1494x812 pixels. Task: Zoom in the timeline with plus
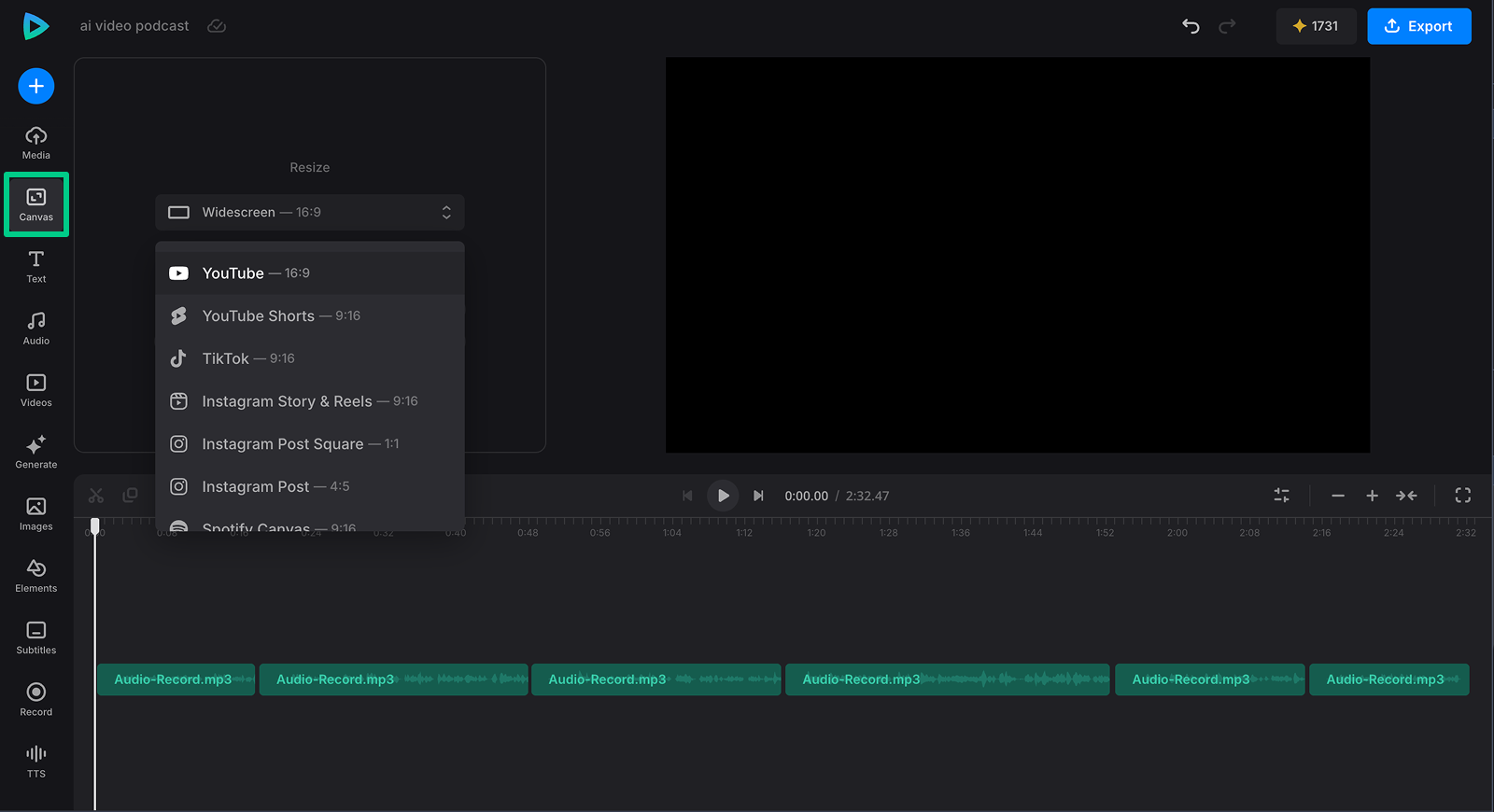[1372, 496]
